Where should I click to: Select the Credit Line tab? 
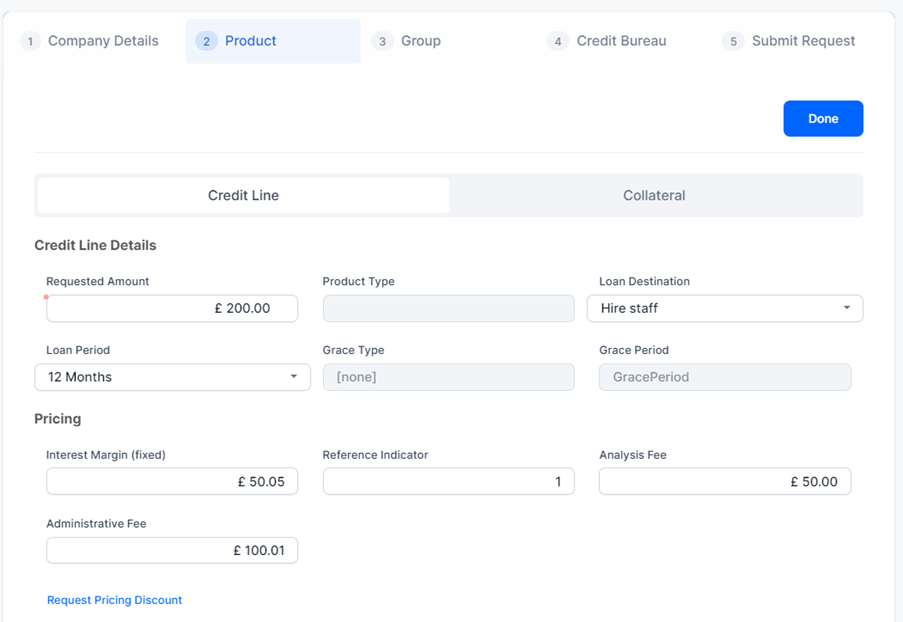(243, 196)
